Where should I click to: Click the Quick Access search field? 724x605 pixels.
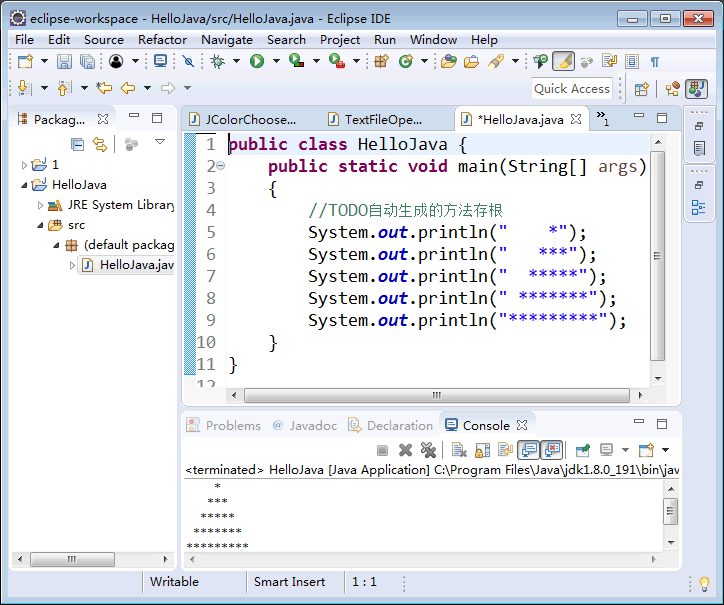coord(571,88)
